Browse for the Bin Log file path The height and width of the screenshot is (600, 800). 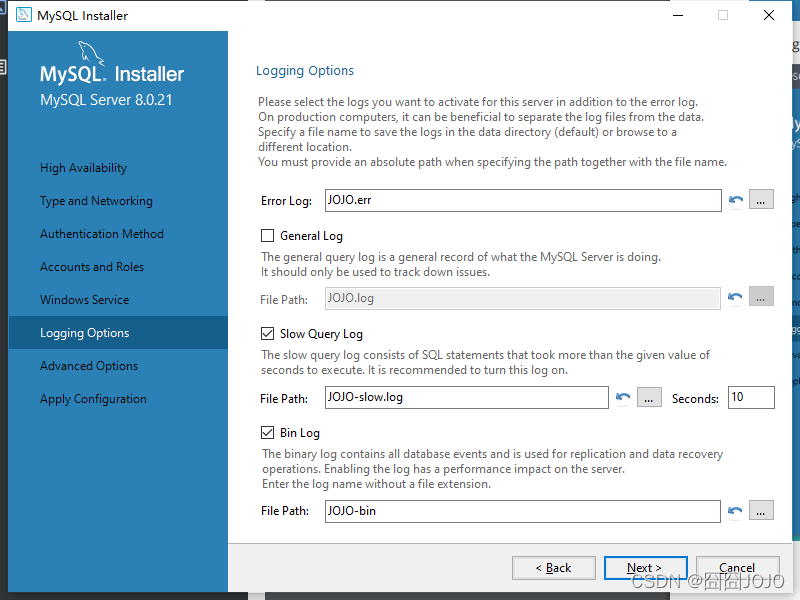click(761, 510)
